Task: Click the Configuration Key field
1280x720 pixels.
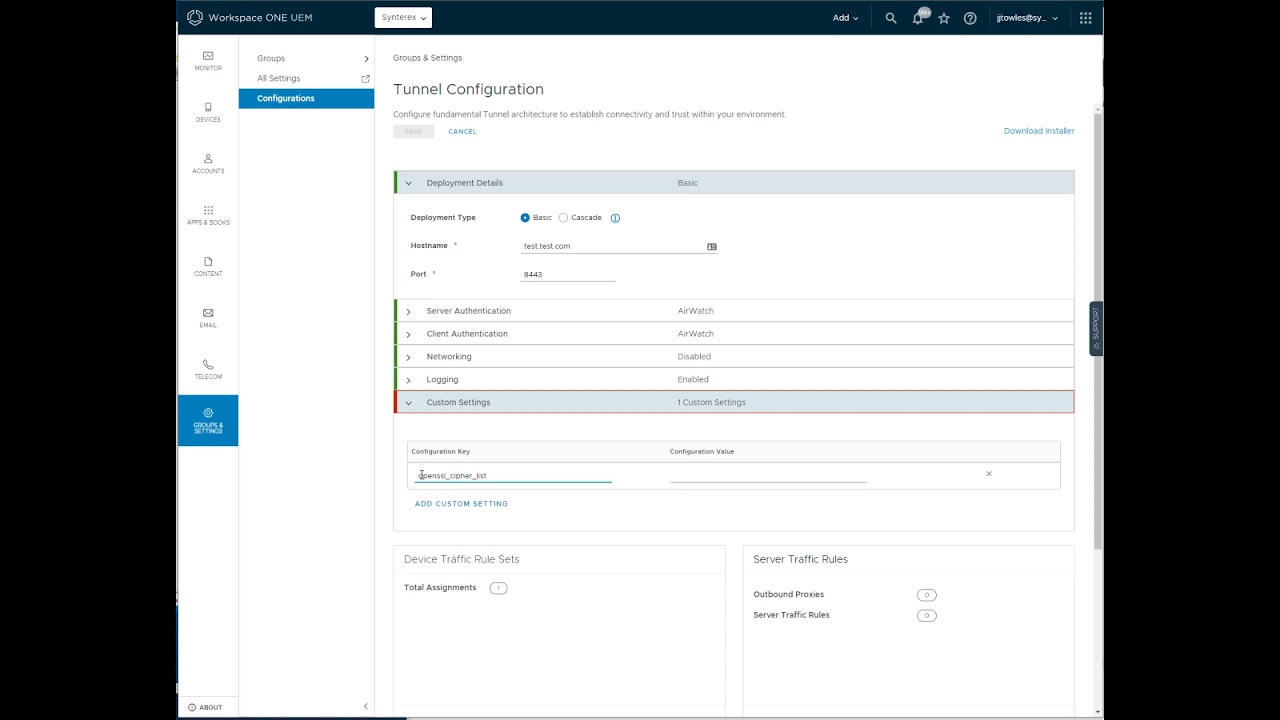Action: tap(513, 475)
